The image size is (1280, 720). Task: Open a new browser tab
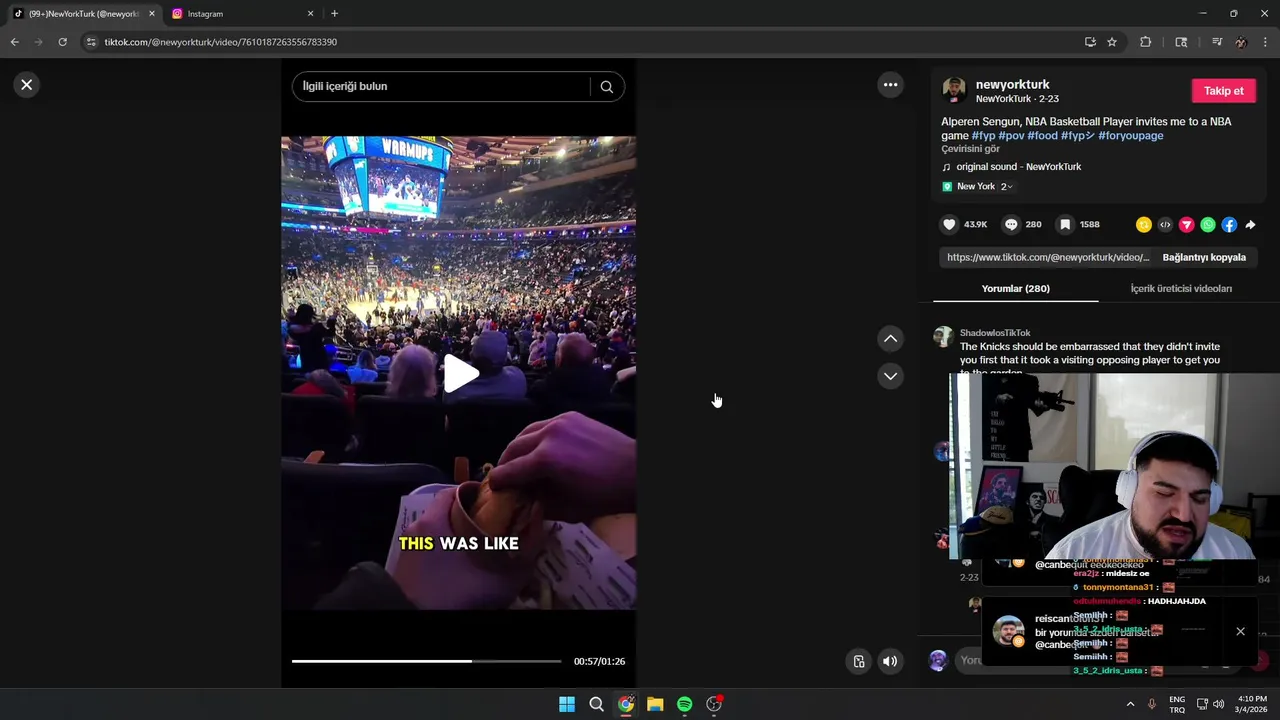(x=334, y=14)
